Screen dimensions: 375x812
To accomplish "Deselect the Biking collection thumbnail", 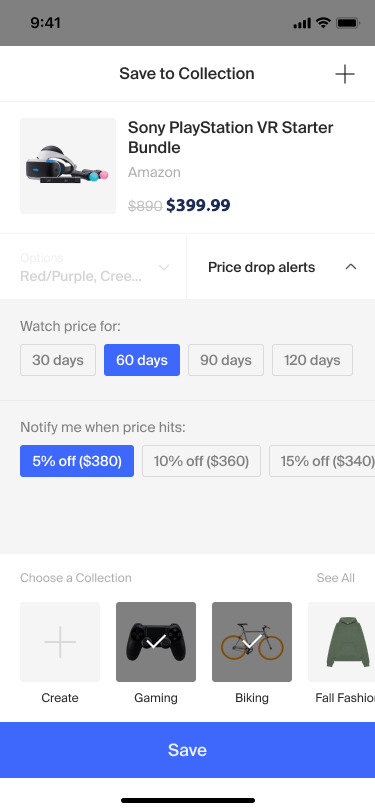I will (x=252, y=642).
